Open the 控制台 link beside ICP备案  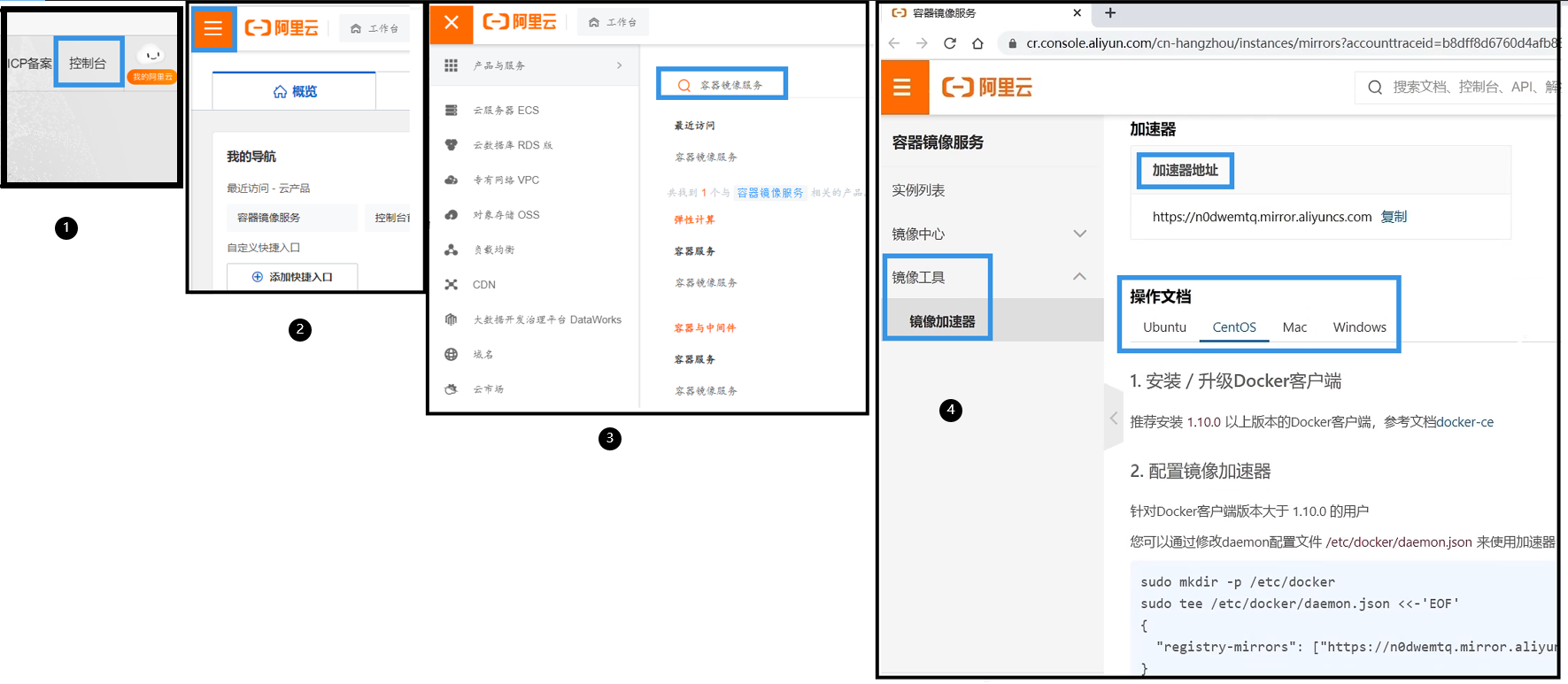[88, 63]
